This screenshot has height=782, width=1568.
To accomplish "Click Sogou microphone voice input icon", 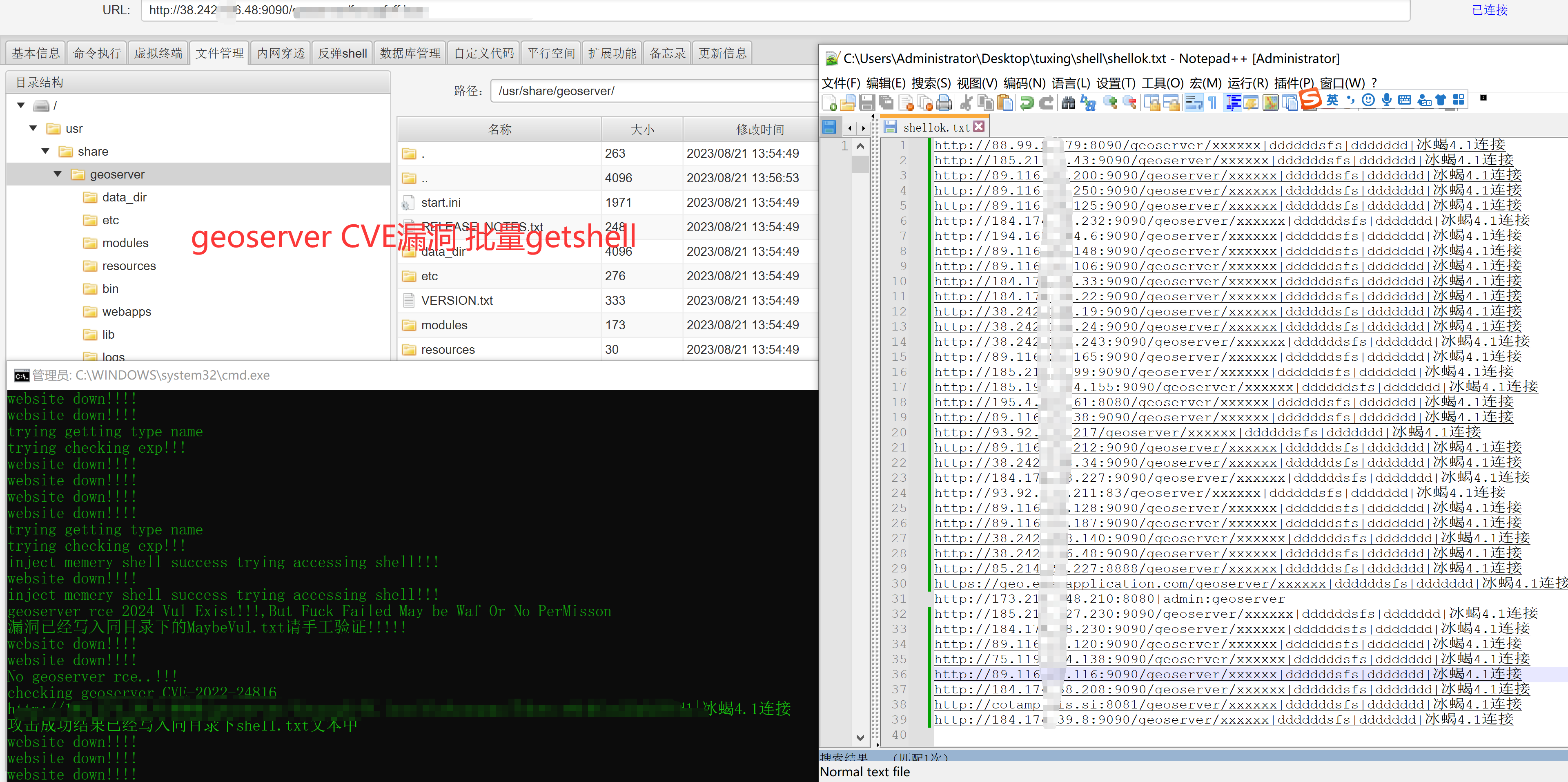I will pos(1387,100).
